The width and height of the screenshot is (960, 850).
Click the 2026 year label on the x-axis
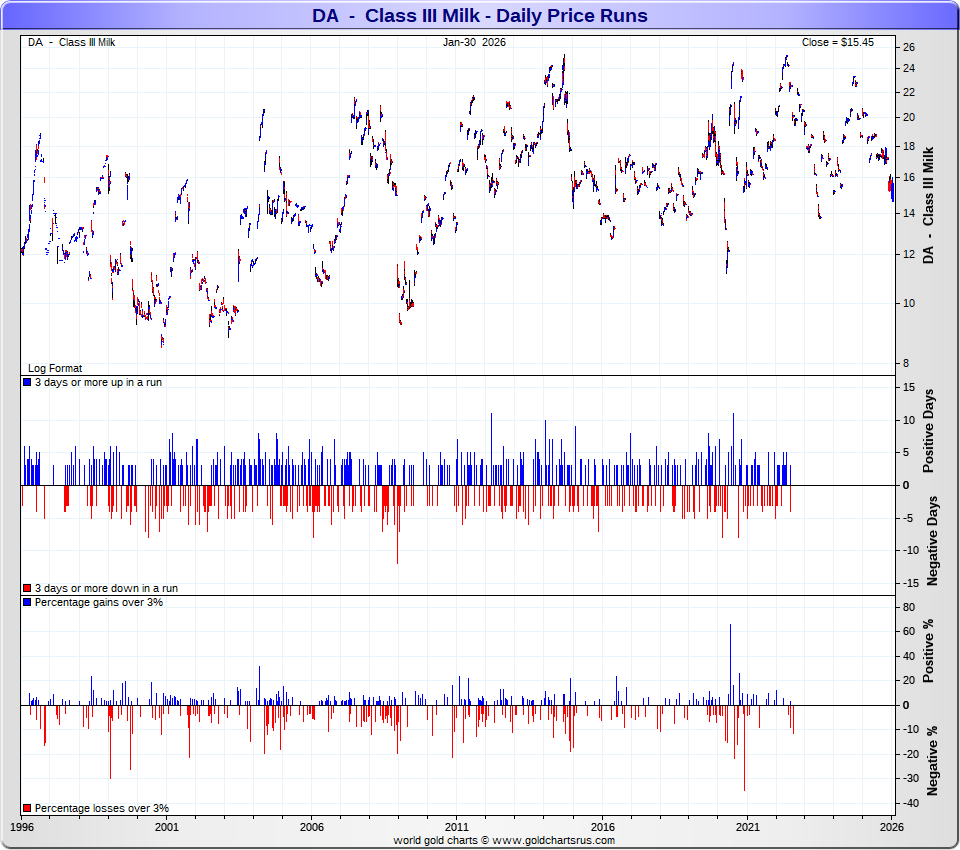click(892, 828)
